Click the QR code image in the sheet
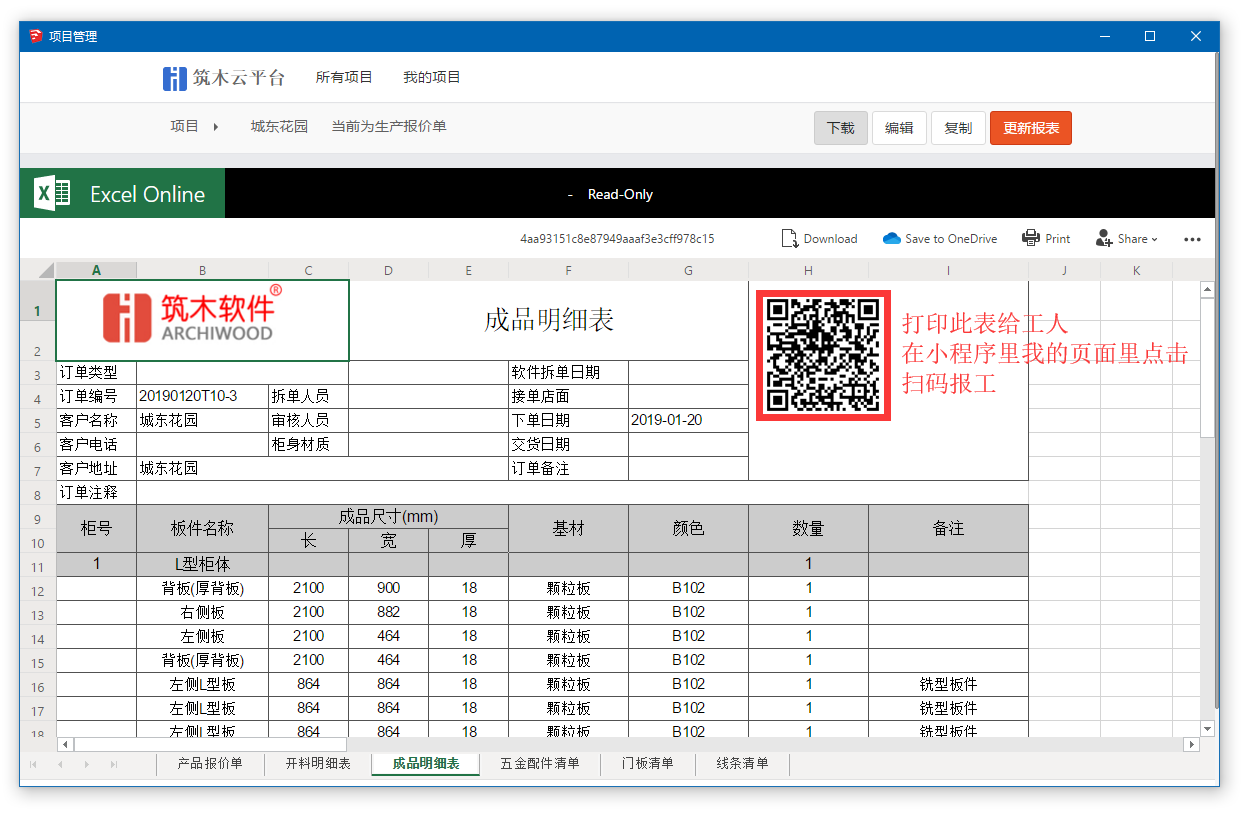This screenshot has width=1252, height=818. pos(823,355)
